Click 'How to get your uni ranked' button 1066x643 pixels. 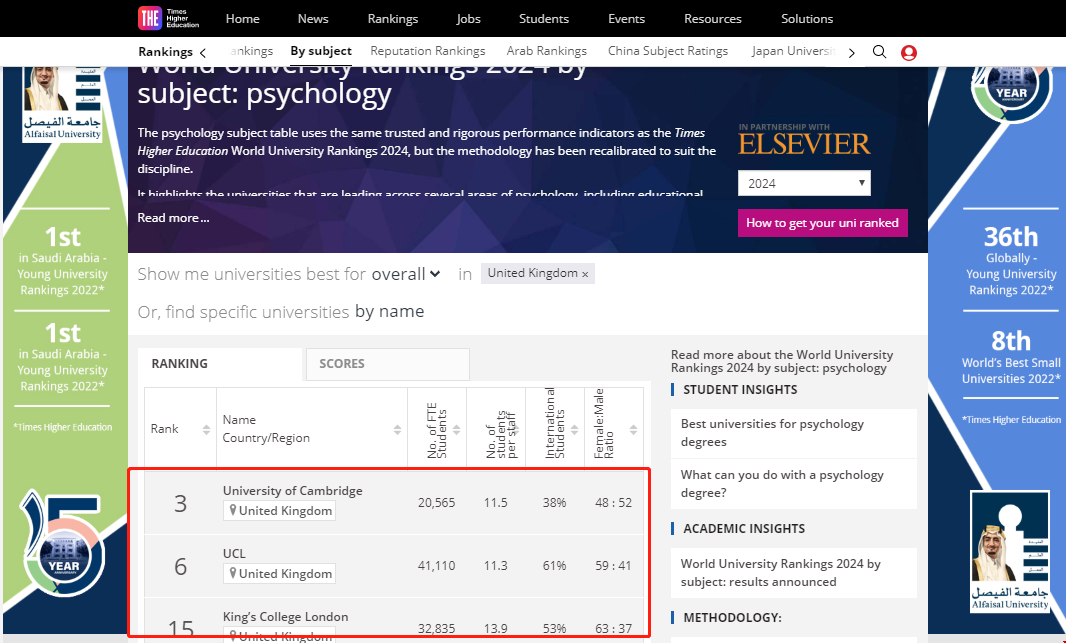pos(822,223)
